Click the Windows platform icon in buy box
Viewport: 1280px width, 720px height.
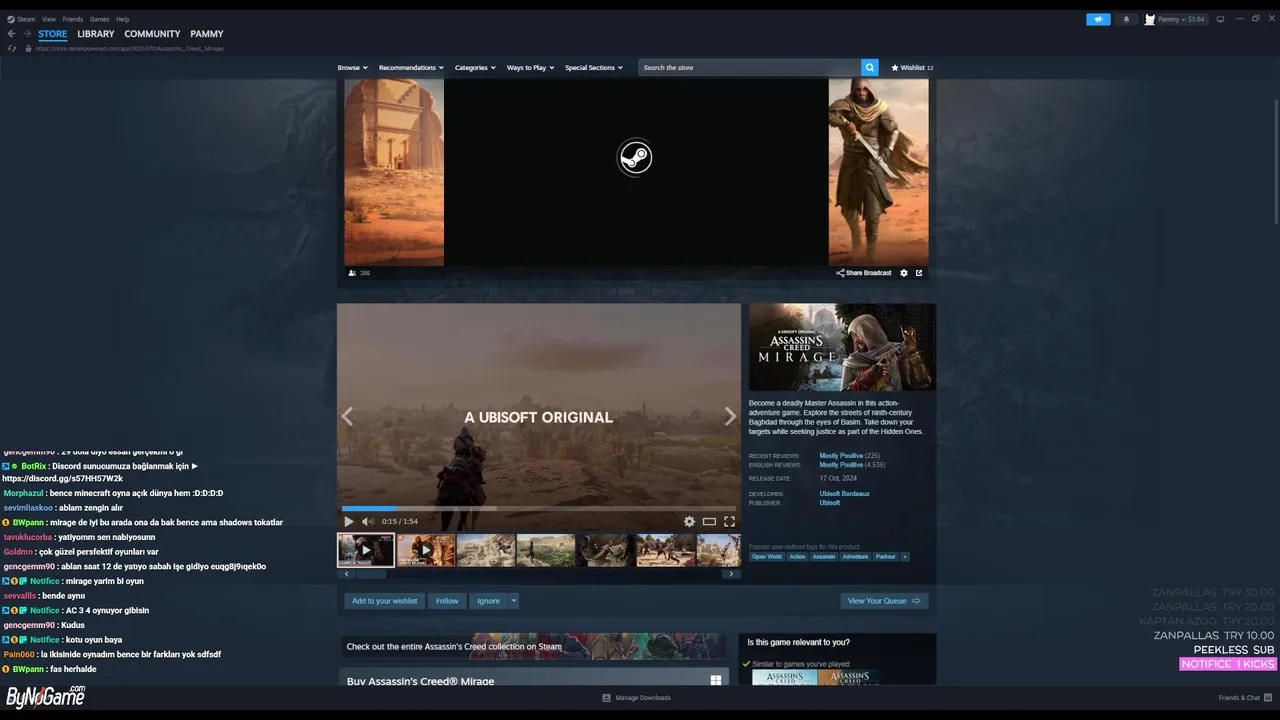tap(716, 680)
